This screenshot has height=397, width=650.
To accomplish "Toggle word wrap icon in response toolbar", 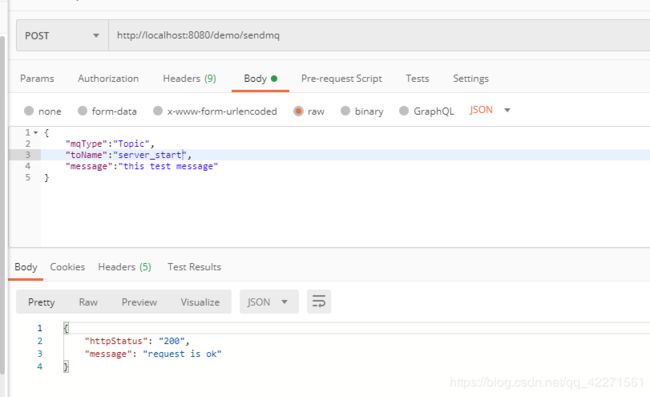I will pyautogui.click(x=319, y=302).
